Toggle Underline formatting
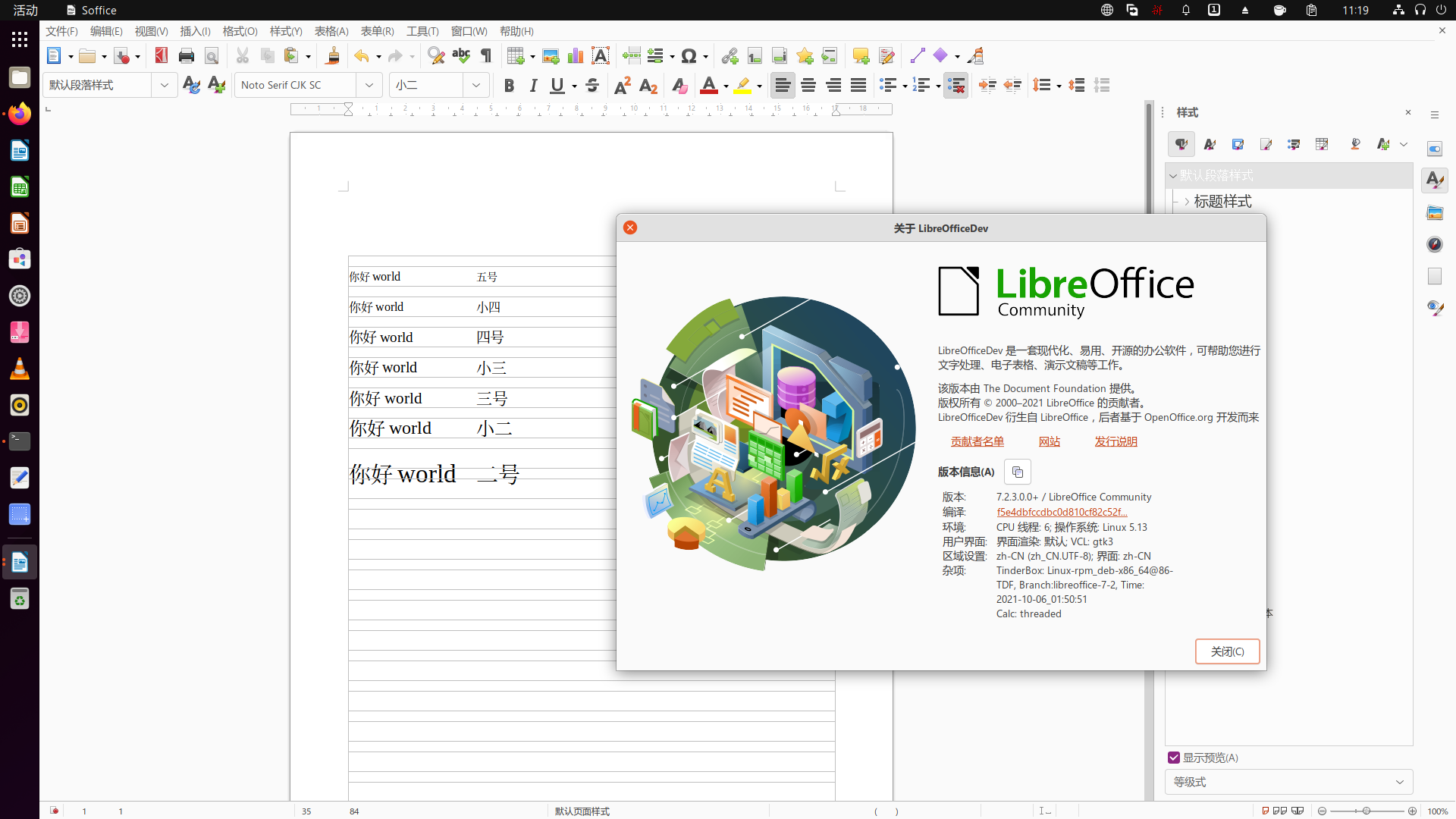 coord(557,85)
